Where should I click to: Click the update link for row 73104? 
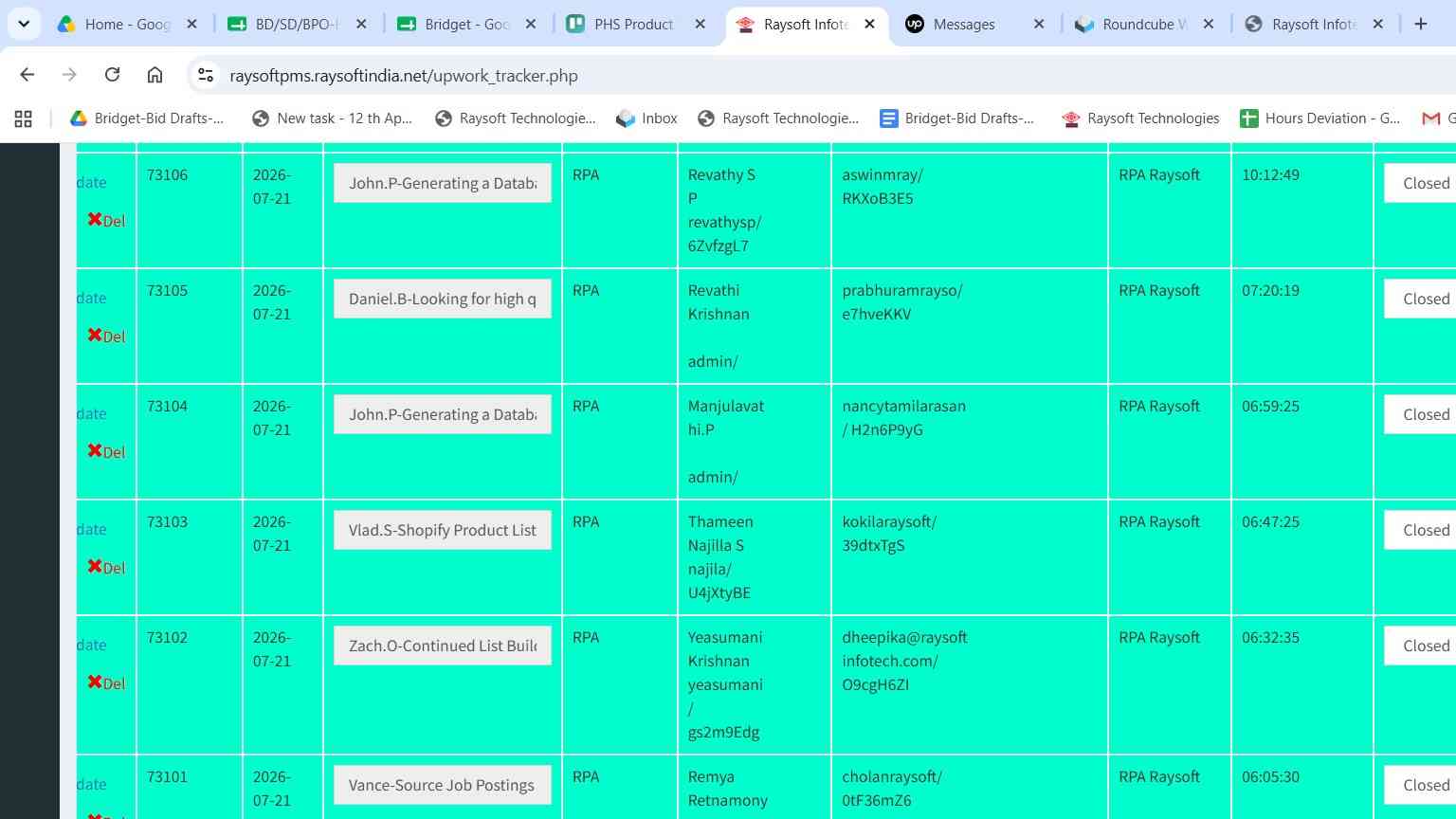point(91,413)
